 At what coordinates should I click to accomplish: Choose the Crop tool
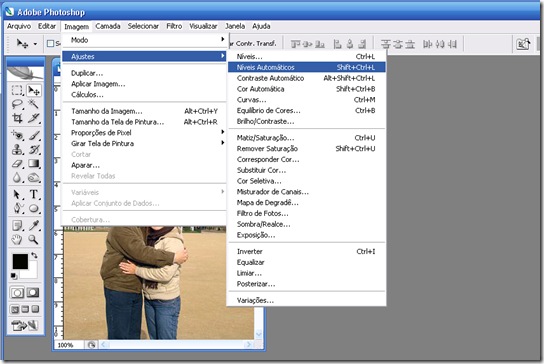point(17,118)
